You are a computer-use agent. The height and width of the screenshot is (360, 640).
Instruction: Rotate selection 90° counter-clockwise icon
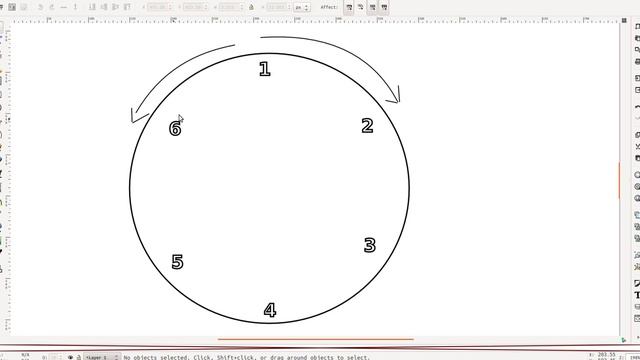coord(40,7)
